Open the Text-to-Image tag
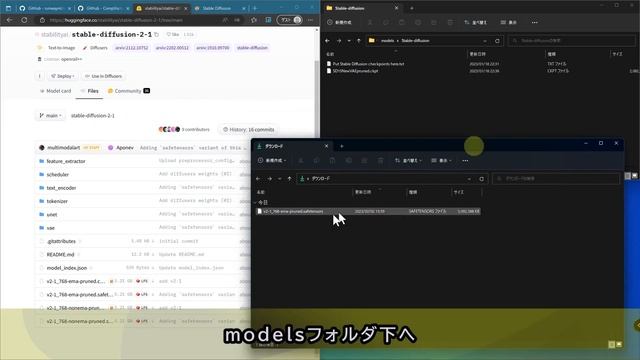This screenshot has width=640, height=360. click(57, 48)
